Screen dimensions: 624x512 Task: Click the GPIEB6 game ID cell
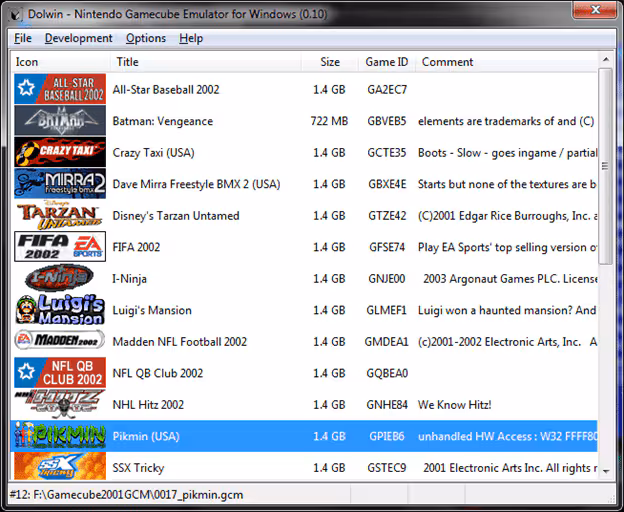click(x=387, y=436)
